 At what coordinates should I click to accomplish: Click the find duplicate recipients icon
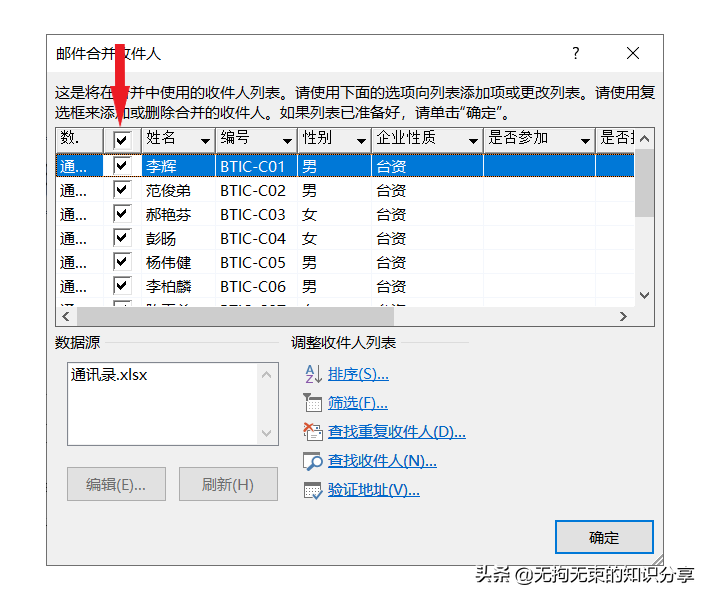coord(312,431)
